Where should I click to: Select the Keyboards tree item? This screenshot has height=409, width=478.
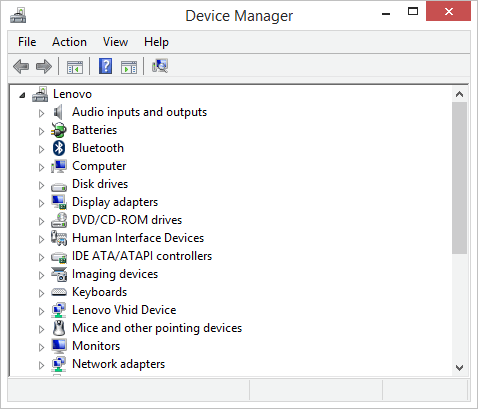pyautogui.click(x=100, y=292)
